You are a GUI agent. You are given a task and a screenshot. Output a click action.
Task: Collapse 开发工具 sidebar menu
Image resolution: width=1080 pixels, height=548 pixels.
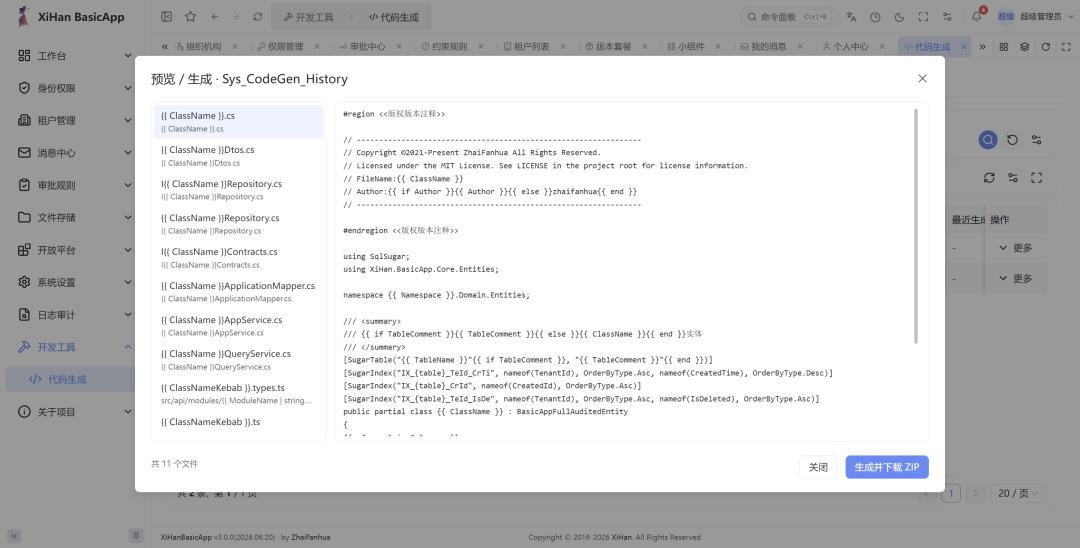click(x=75, y=347)
